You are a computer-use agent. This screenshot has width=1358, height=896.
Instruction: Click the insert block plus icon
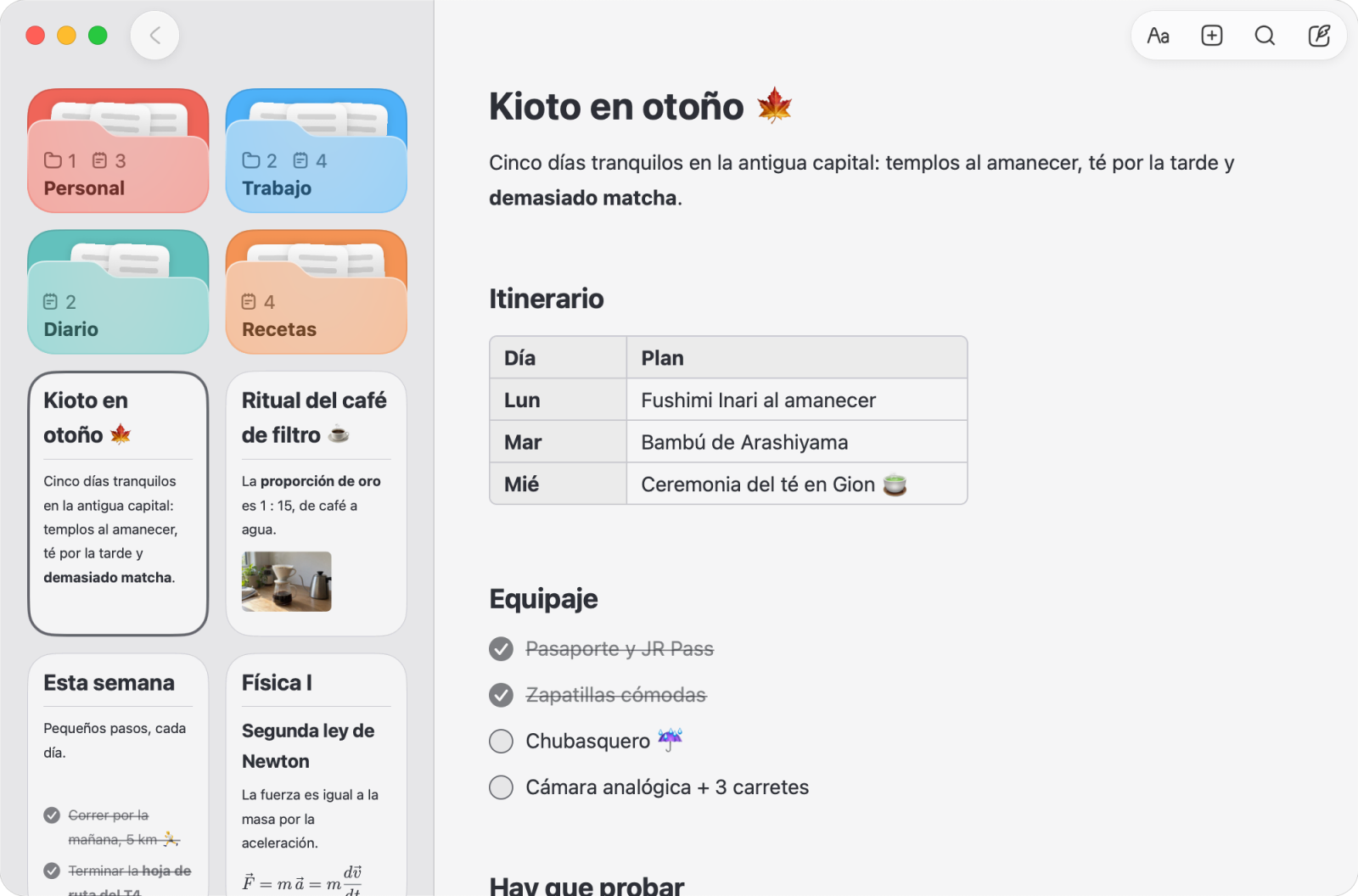tap(1211, 36)
